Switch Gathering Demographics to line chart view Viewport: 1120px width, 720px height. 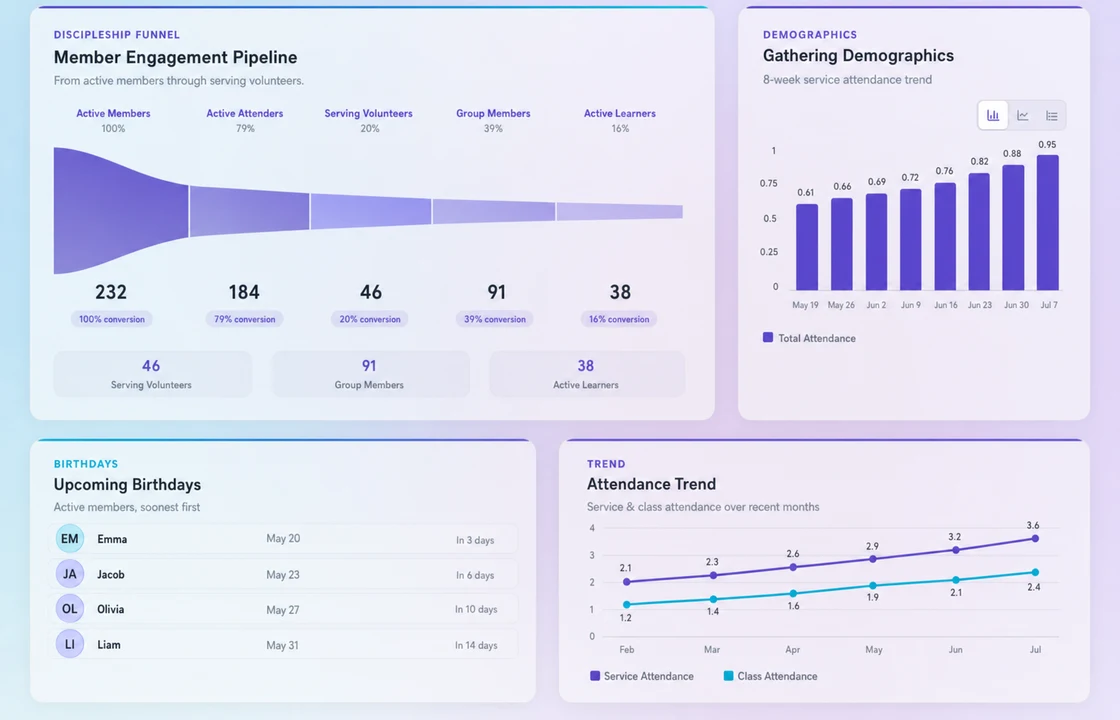click(1023, 116)
